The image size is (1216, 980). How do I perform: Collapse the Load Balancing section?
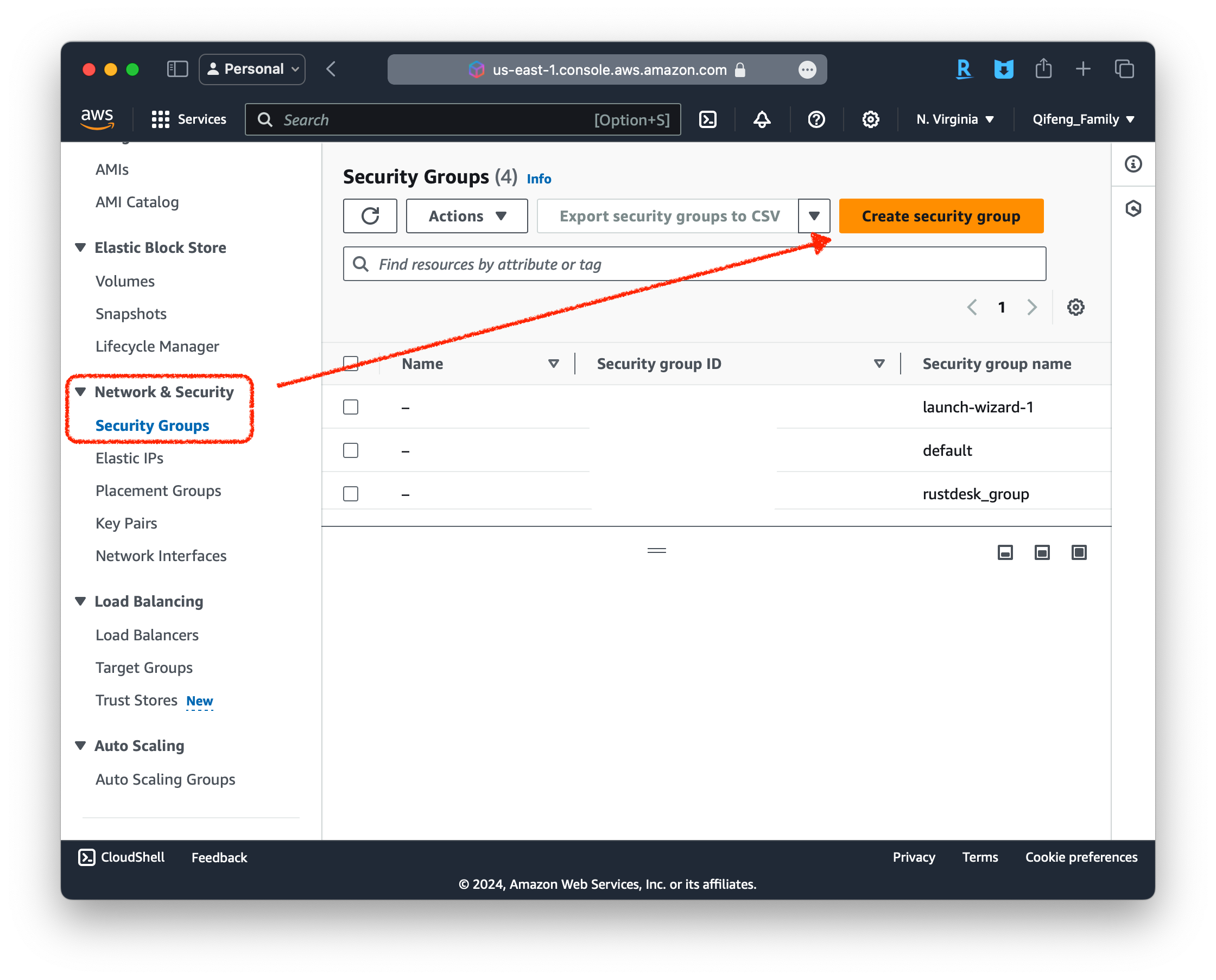[x=80, y=601]
